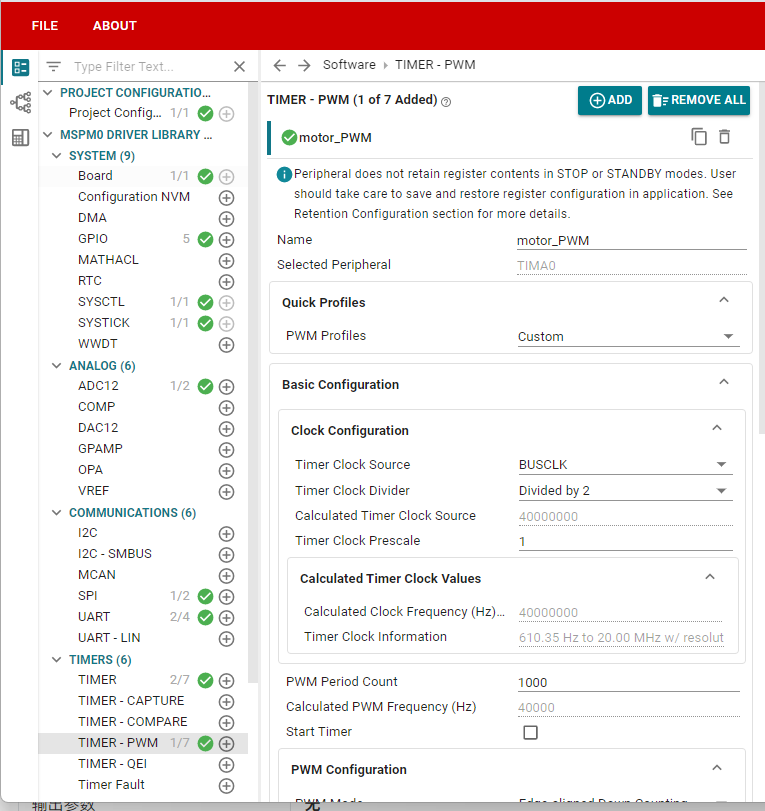This screenshot has height=811, width=765.
Task: Collapse the SYSTEM (9) tree group
Action: (x=56, y=156)
